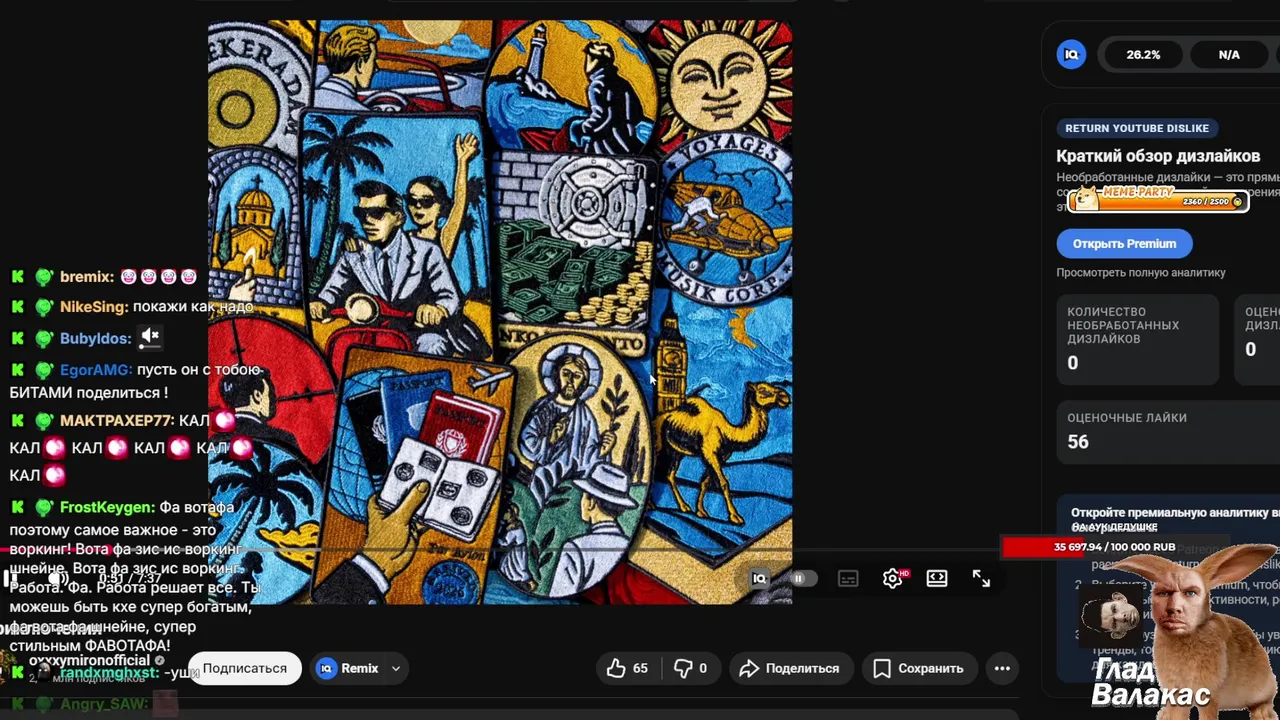1280x720 pixels.
Task: Click the Meme Party progress banner
Action: click(1158, 200)
